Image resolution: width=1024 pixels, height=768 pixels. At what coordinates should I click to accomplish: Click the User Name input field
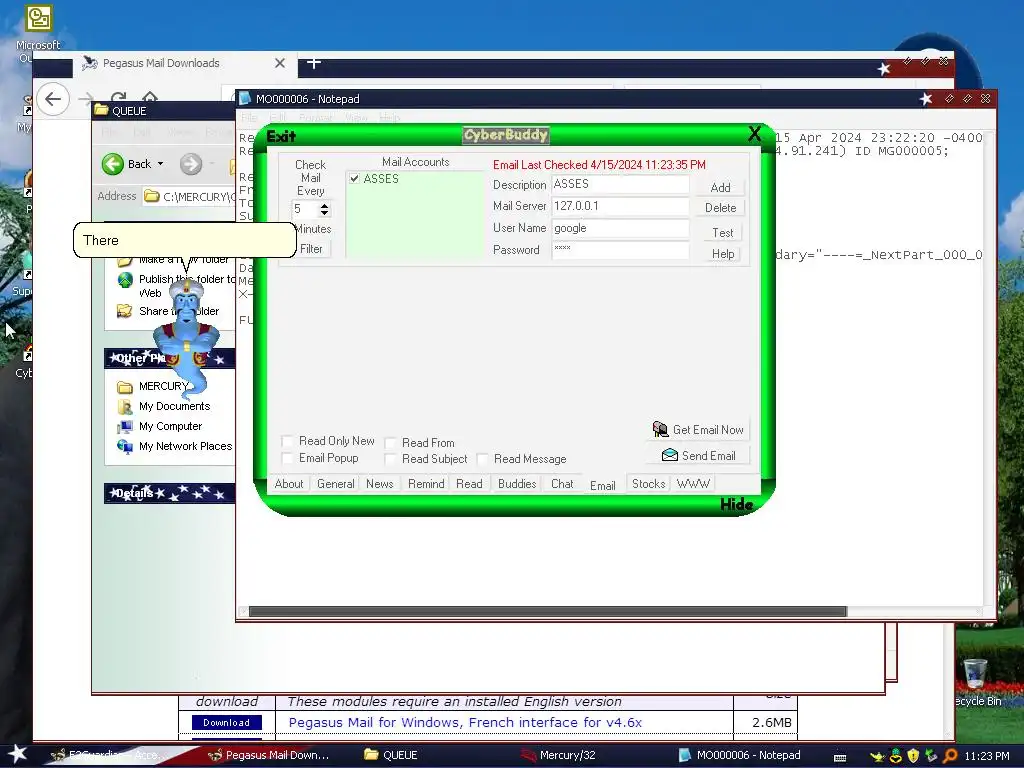coord(620,228)
